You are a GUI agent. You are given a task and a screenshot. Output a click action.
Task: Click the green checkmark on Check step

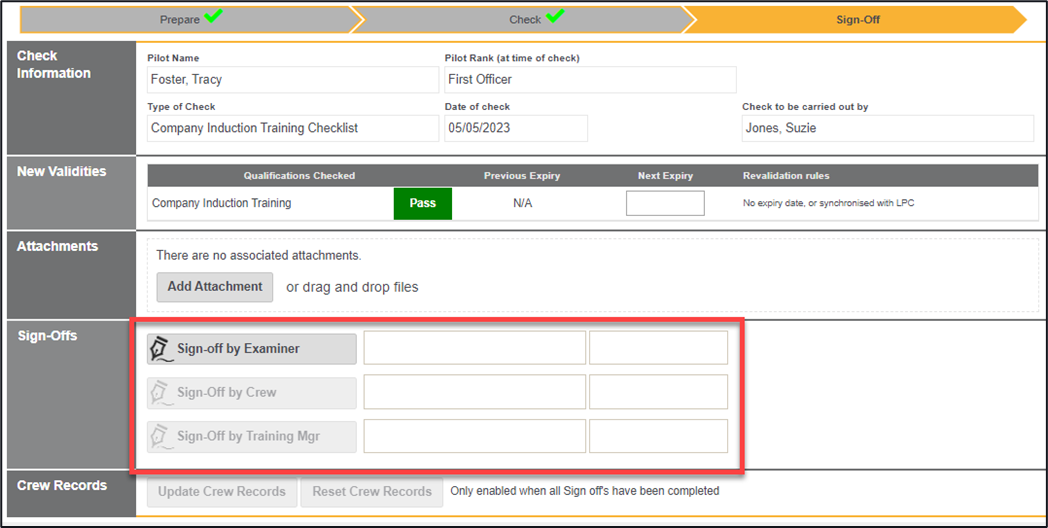tap(554, 17)
